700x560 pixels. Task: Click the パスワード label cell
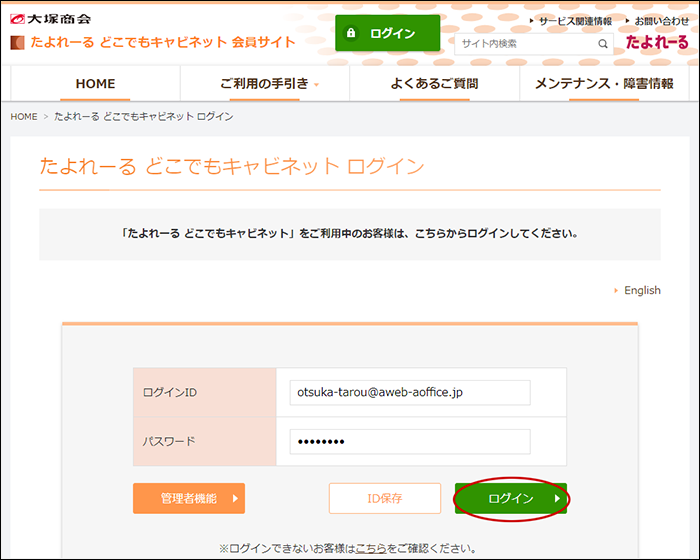[204, 442]
